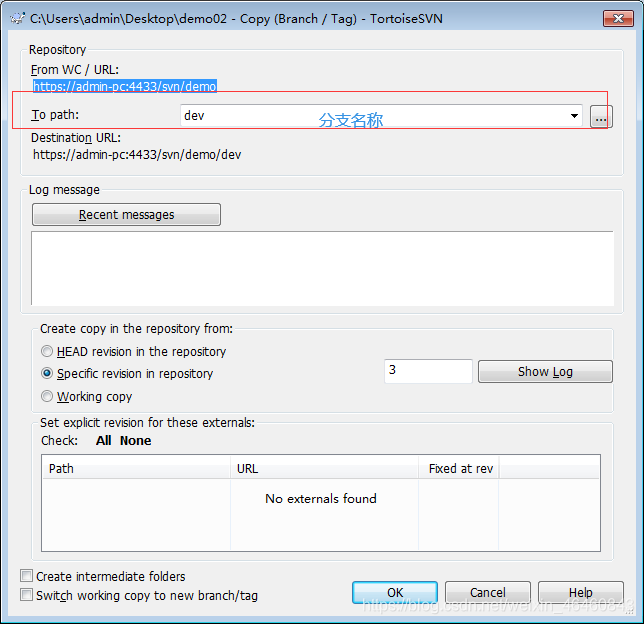Click the revision number field showing 3
Image resolution: width=644 pixels, height=624 pixels.
point(428,371)
